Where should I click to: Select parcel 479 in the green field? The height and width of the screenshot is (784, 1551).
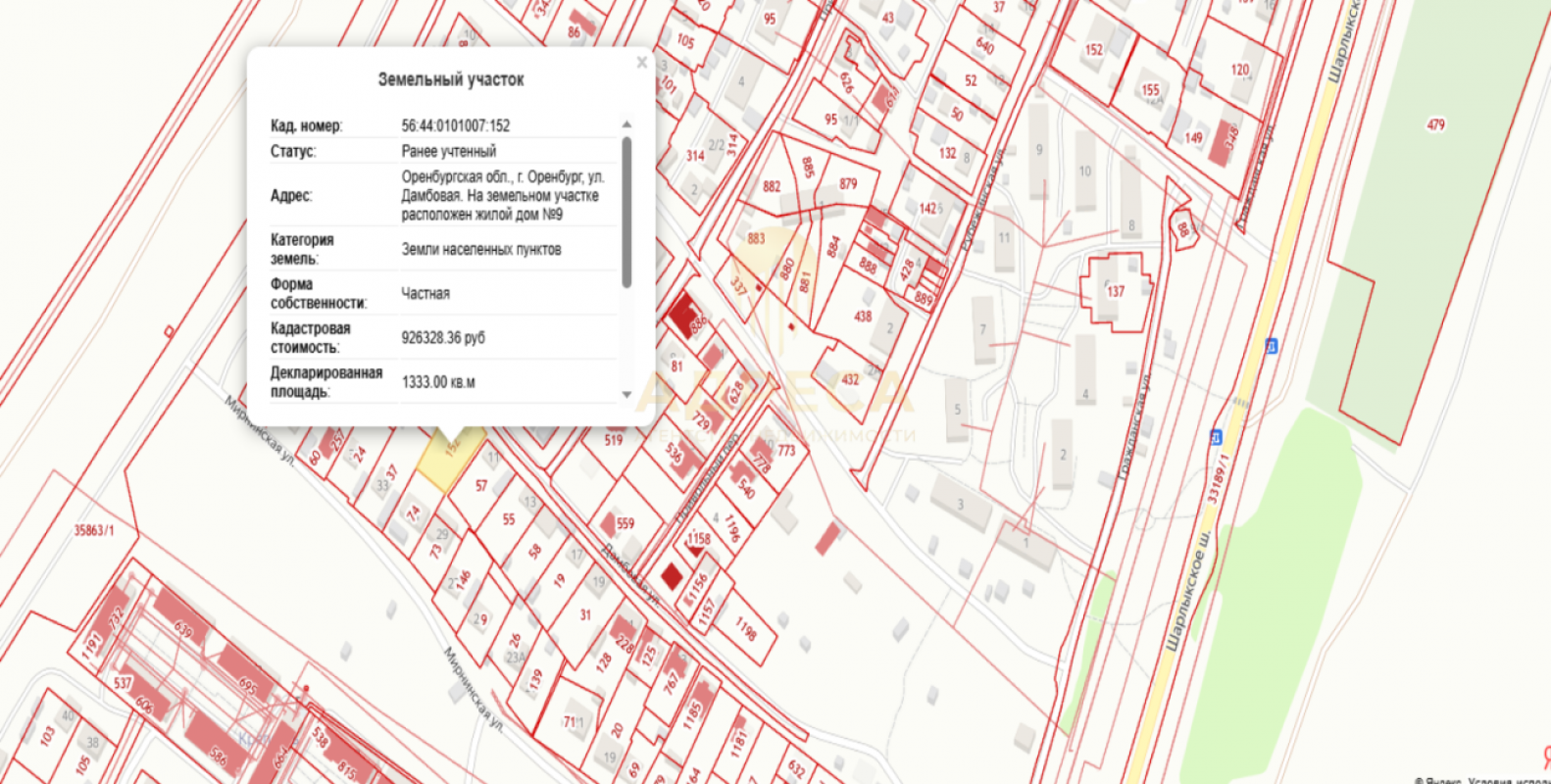point(1435,125)
